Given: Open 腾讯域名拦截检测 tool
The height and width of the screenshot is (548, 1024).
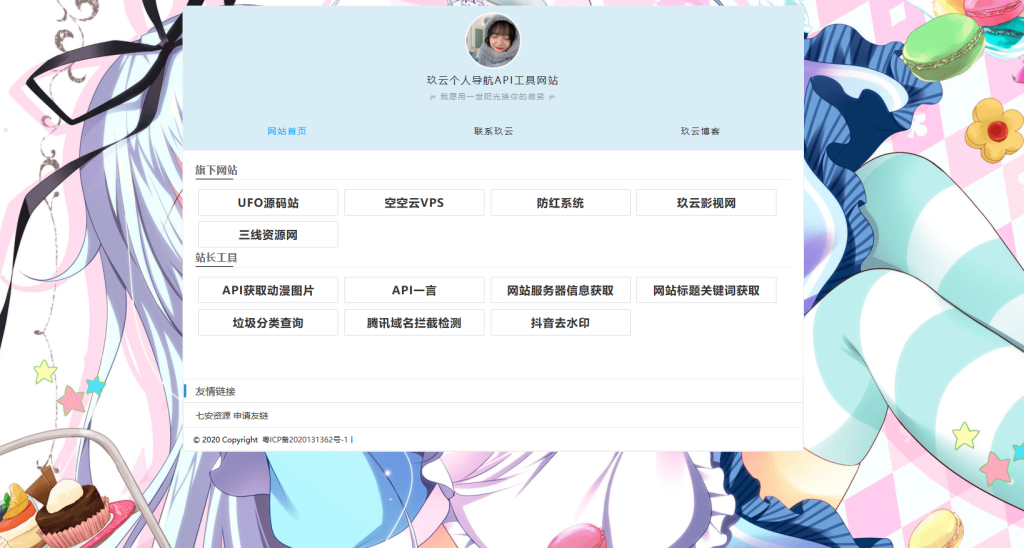Looking at the screenshot, I should pos(414,323).
